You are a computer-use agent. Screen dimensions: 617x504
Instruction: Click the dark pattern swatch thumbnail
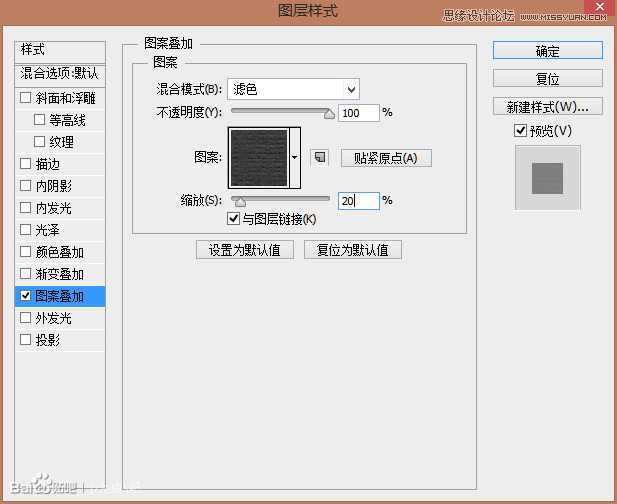(x=259, y=158)
